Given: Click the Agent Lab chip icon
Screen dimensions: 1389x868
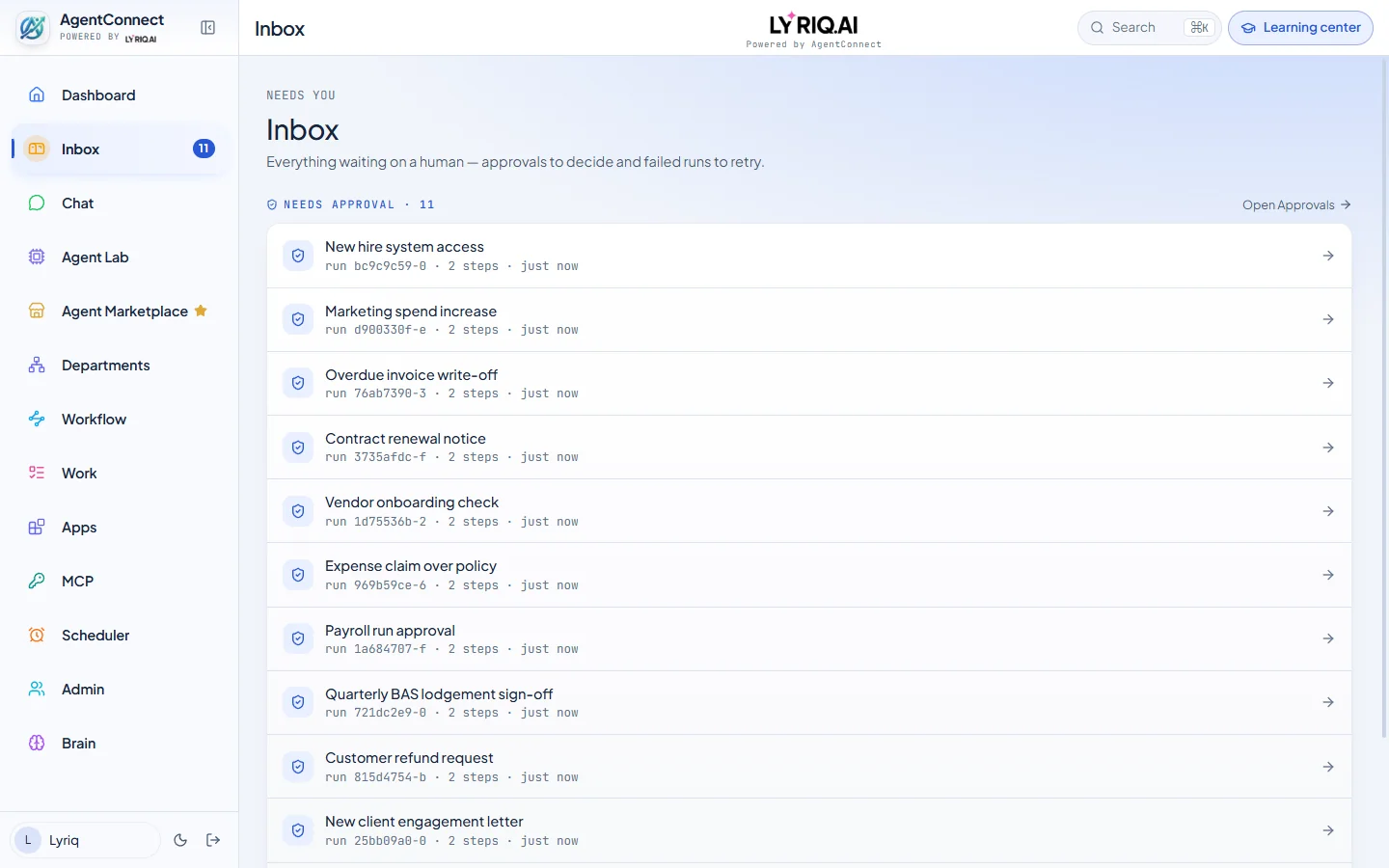Looking at the screenshot, I should point(37,257).
